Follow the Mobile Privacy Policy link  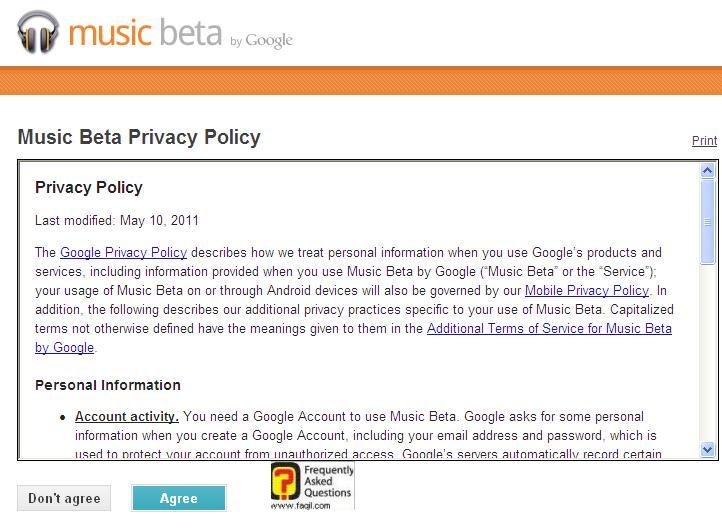coord(587,291)
